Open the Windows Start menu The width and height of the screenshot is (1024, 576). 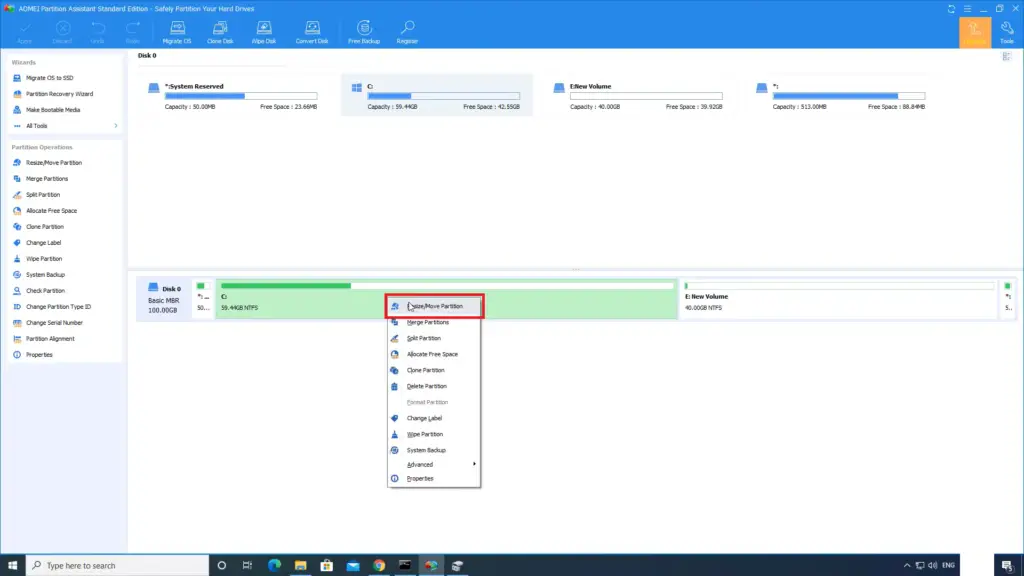point(12,566)
